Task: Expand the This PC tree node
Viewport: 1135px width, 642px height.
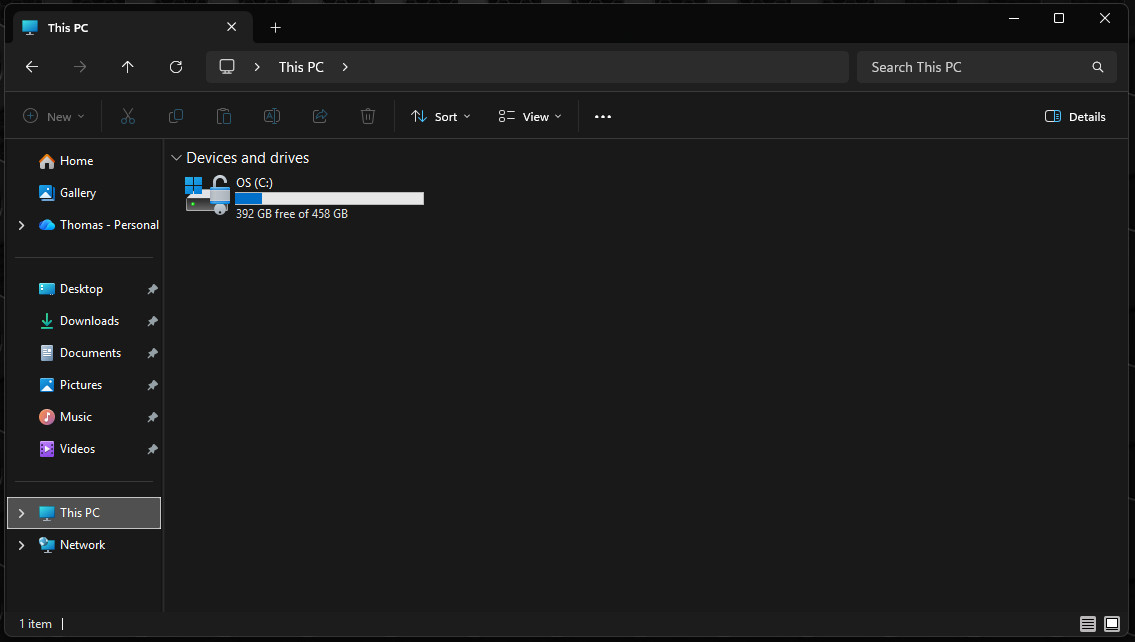Action: 22,513
